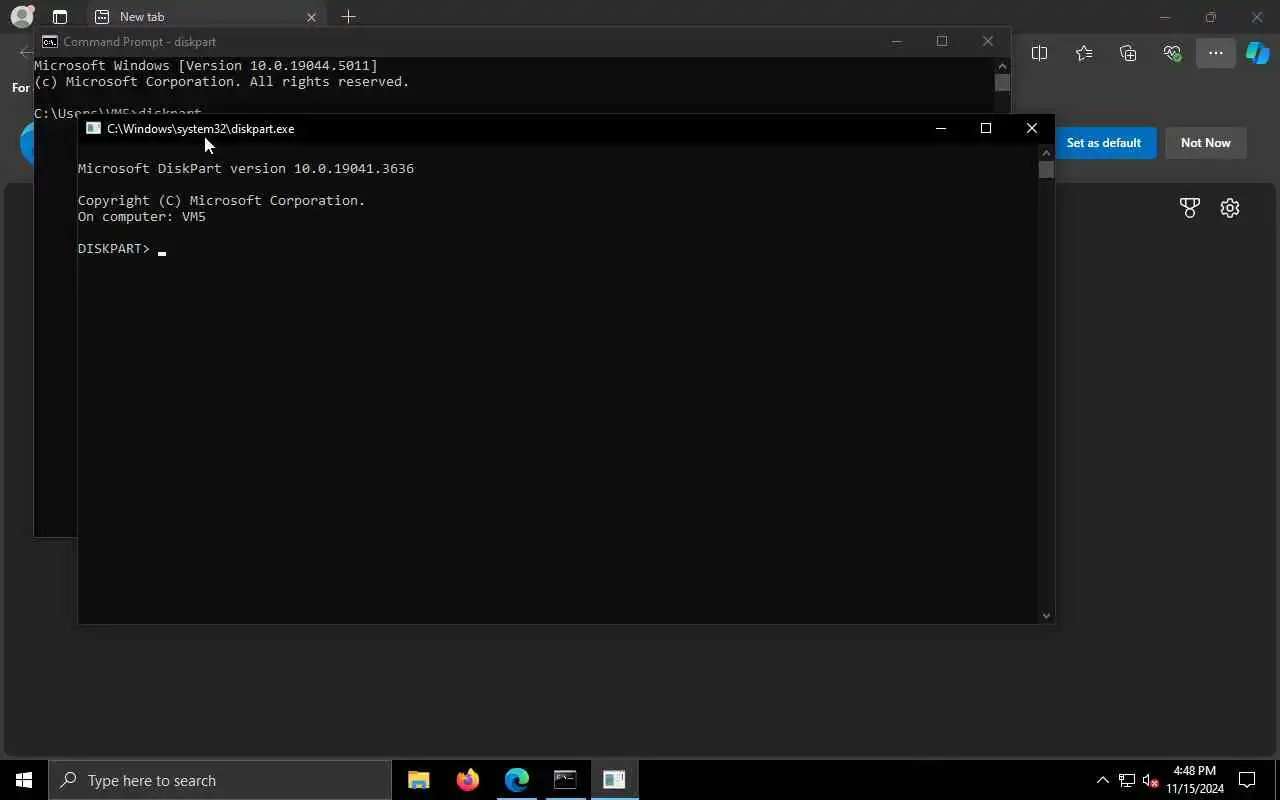Minimize the Command Prompt window
Screen dimensions: 1280x800
tap(896, 42)
